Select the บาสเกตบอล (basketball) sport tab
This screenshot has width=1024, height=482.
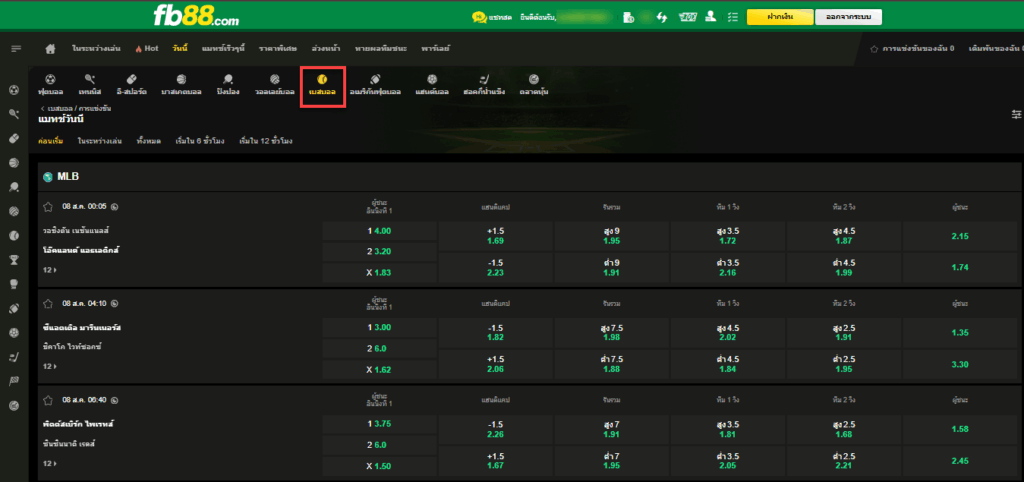coord(182,86)
